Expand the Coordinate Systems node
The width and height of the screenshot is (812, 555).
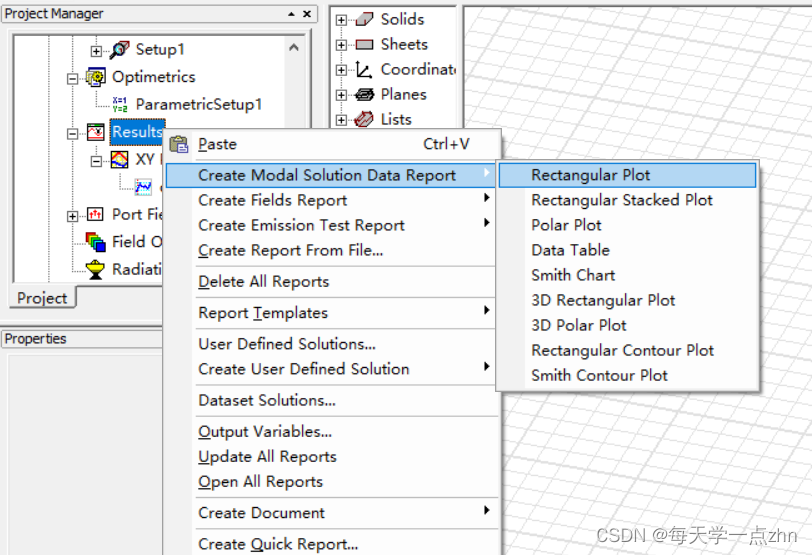point(341,70)
